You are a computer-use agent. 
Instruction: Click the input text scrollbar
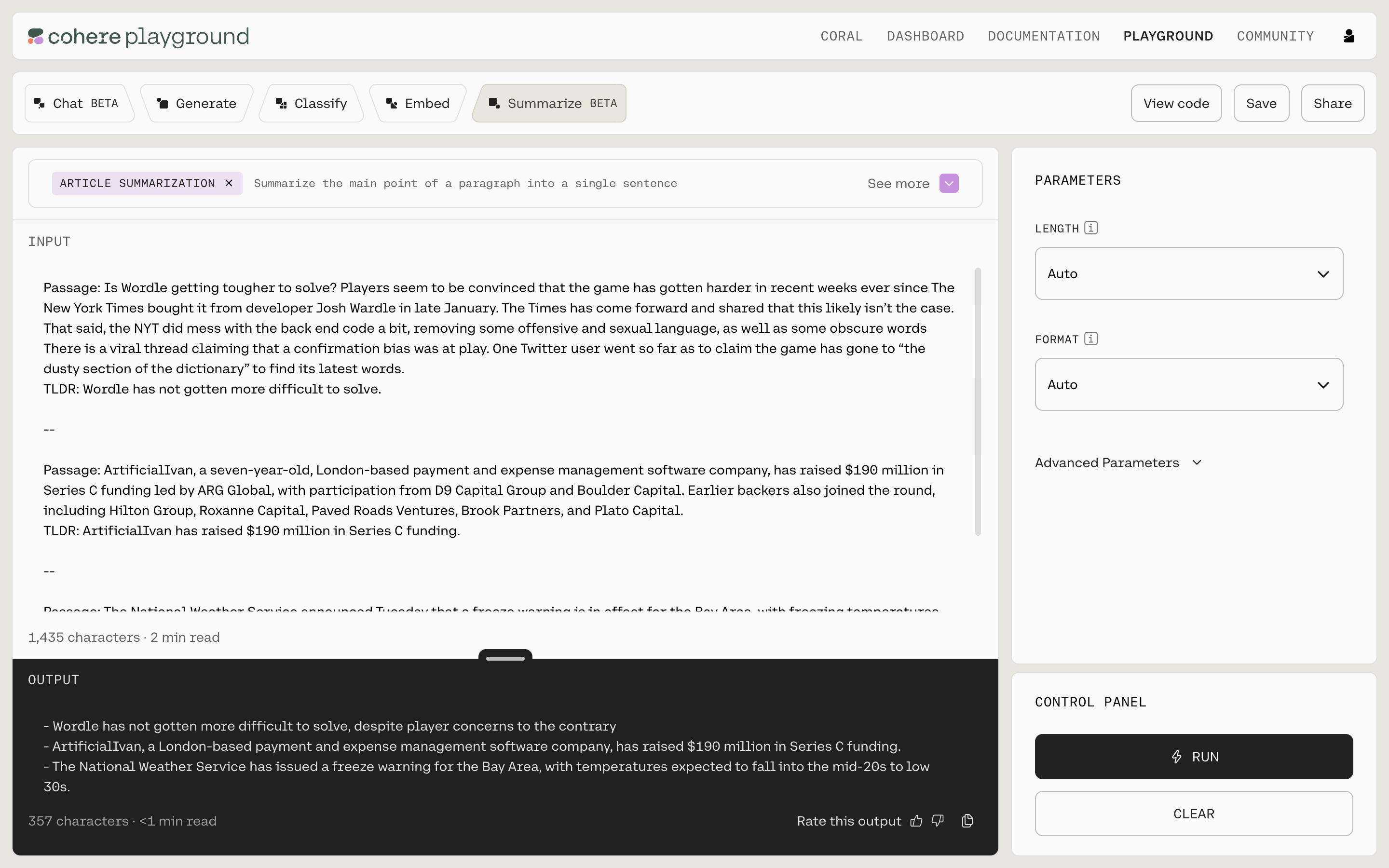coord(978,402)
